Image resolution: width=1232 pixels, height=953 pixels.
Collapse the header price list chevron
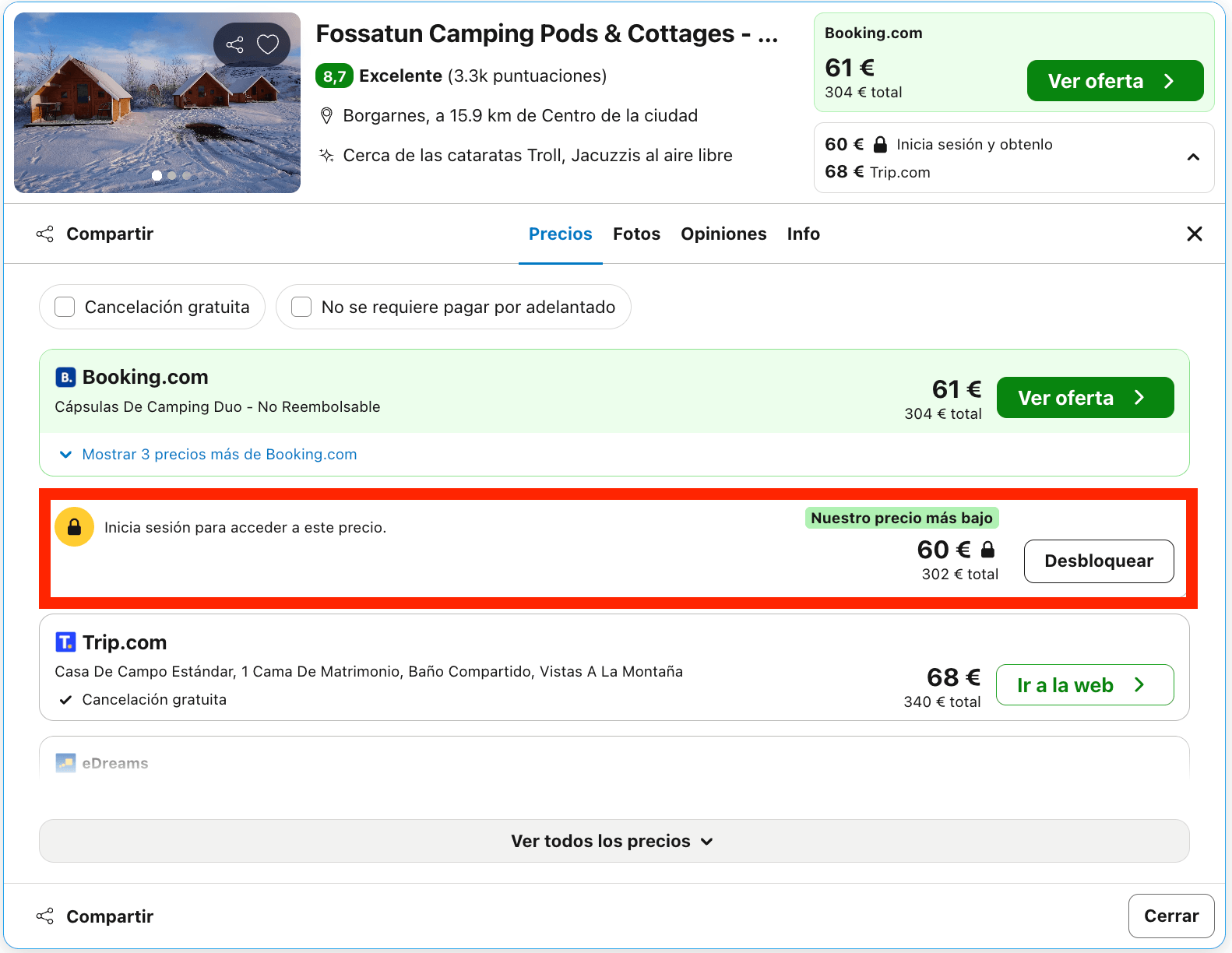coord(1193,157)
